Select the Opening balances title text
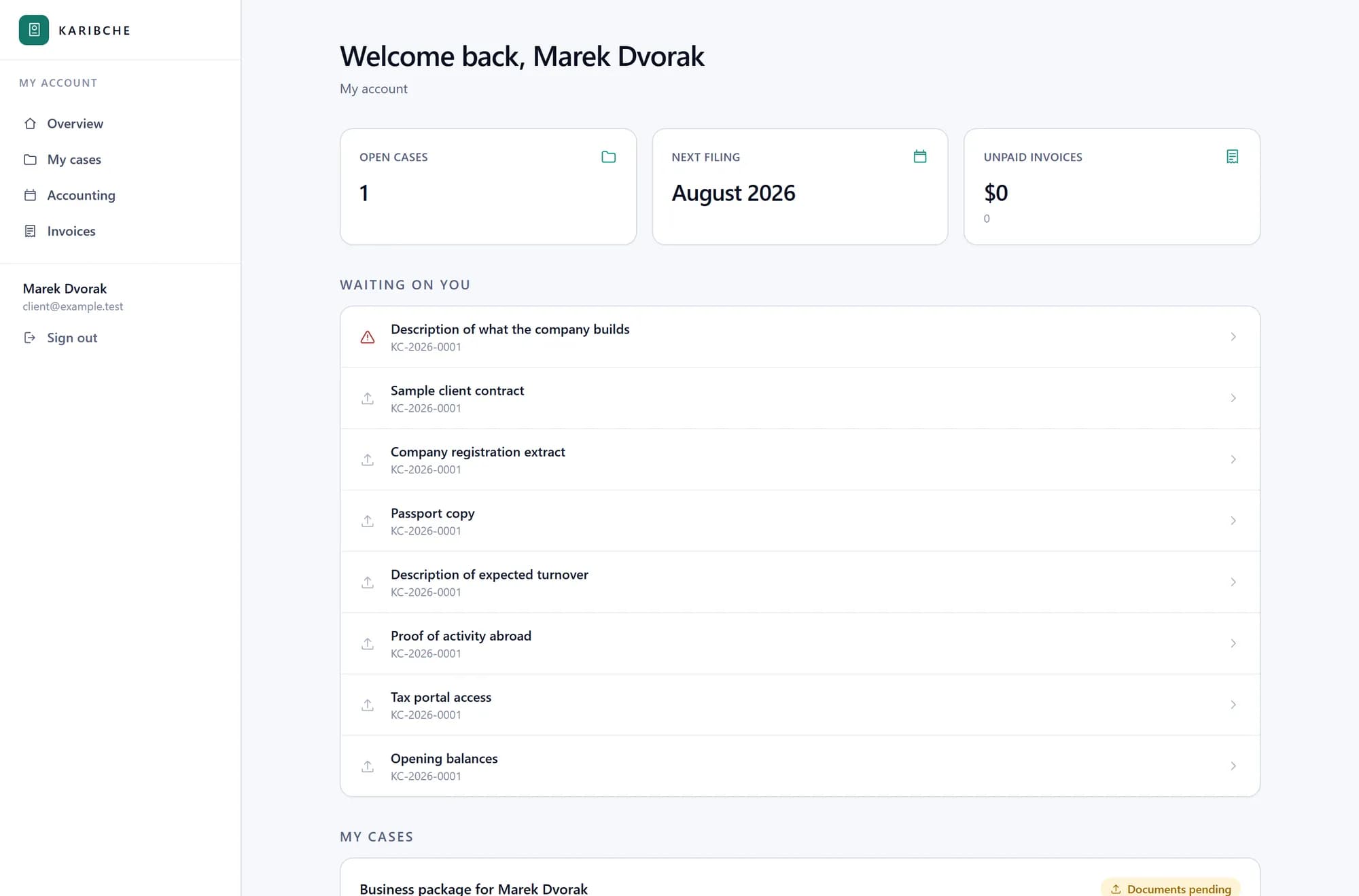 (444, 759)
